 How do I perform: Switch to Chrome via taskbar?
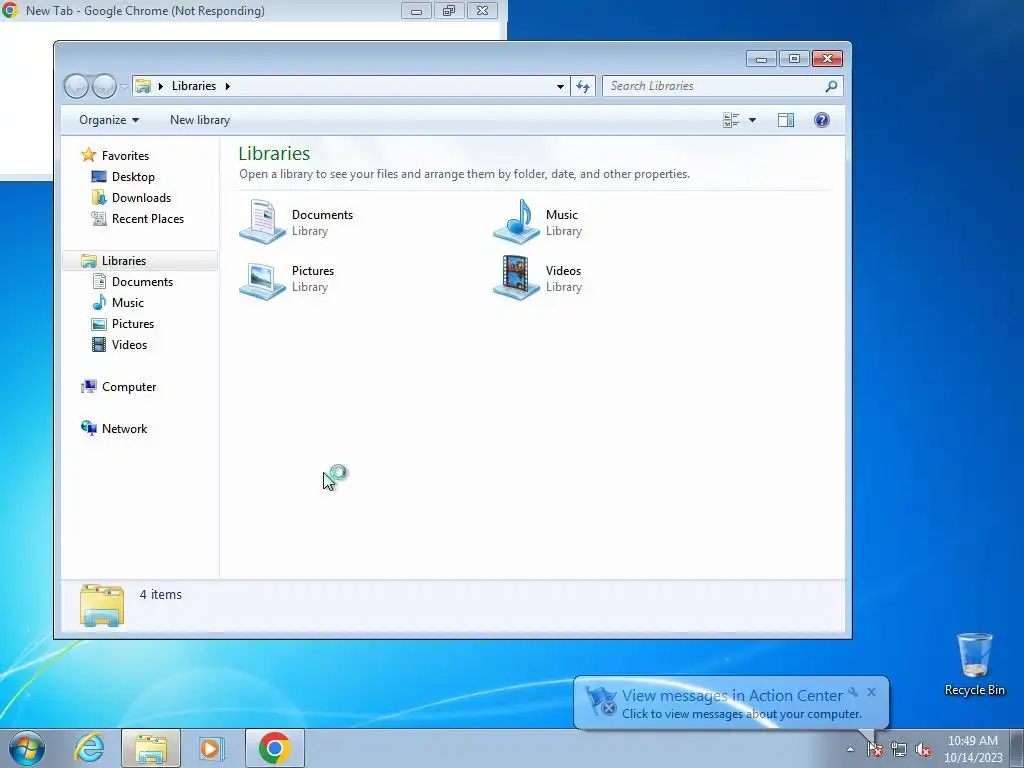[275, 748]
